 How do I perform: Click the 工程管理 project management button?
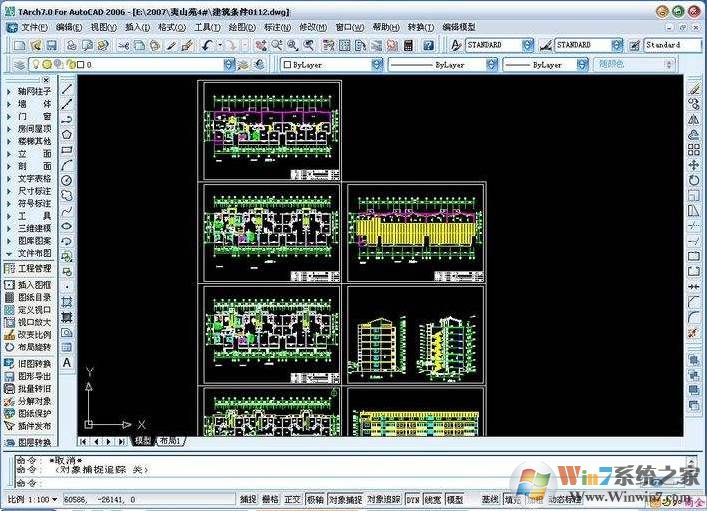point(34,269)
